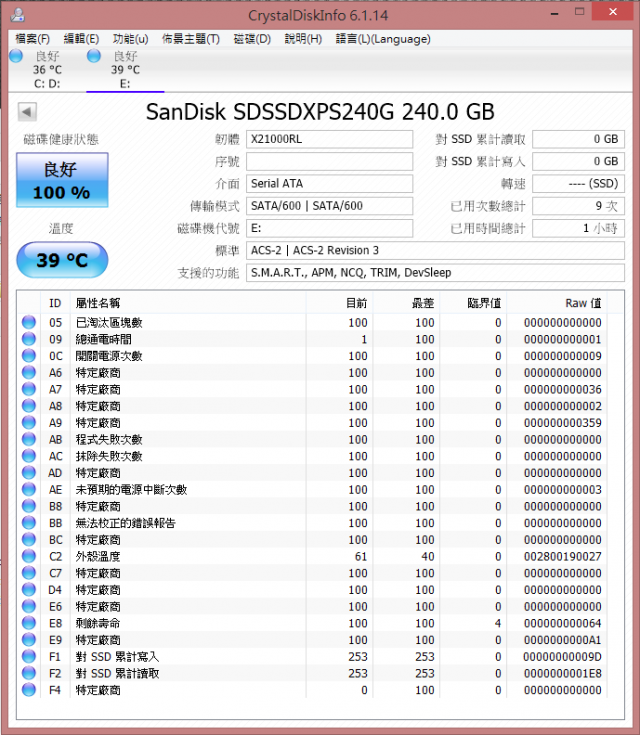640x736 pixels.
Task: Click status orb of attribute E6
Action: [29, 606]
